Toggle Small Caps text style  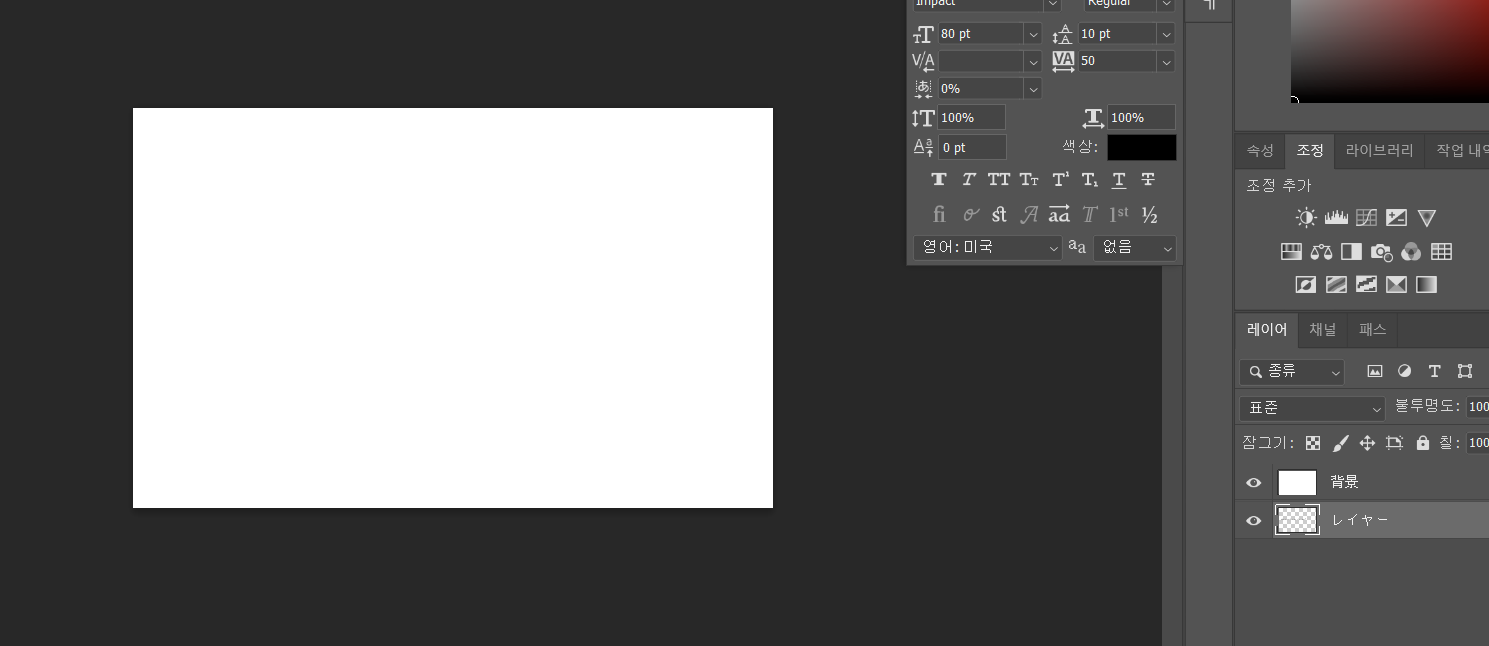pos(1029,180)
